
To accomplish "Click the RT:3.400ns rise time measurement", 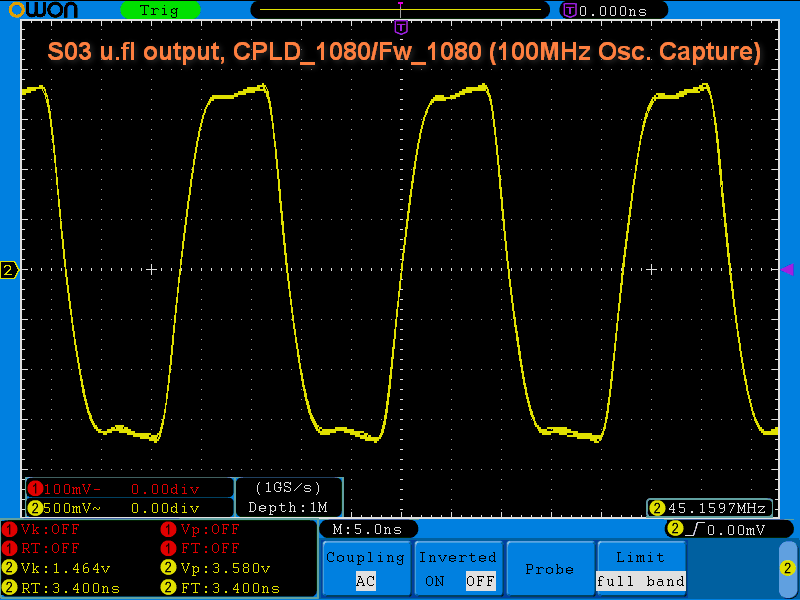I will coord(70,588).
